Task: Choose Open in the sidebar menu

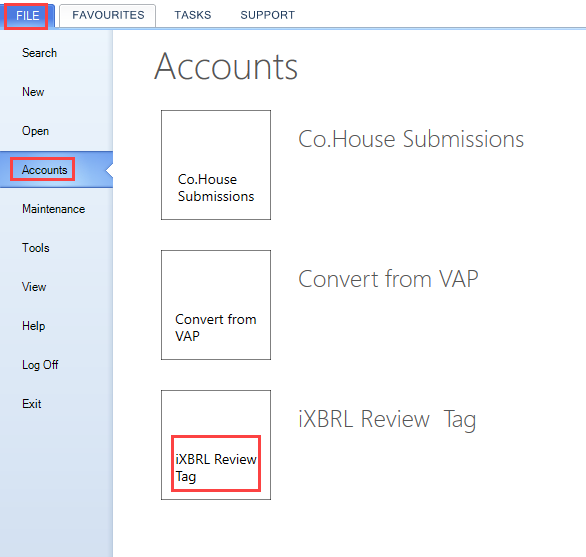Action: pyautogui.click(x=36, y=131)
